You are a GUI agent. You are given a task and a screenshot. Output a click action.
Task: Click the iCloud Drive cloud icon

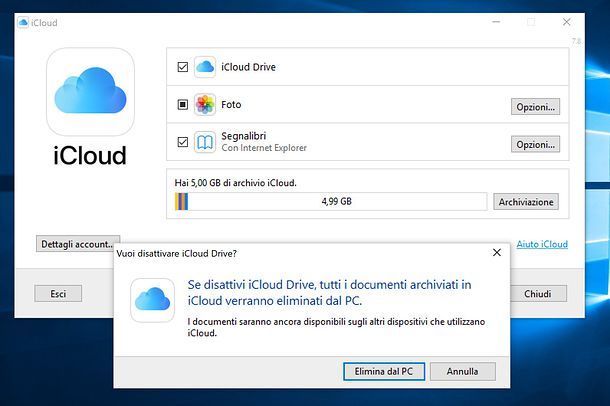point(205,67)
